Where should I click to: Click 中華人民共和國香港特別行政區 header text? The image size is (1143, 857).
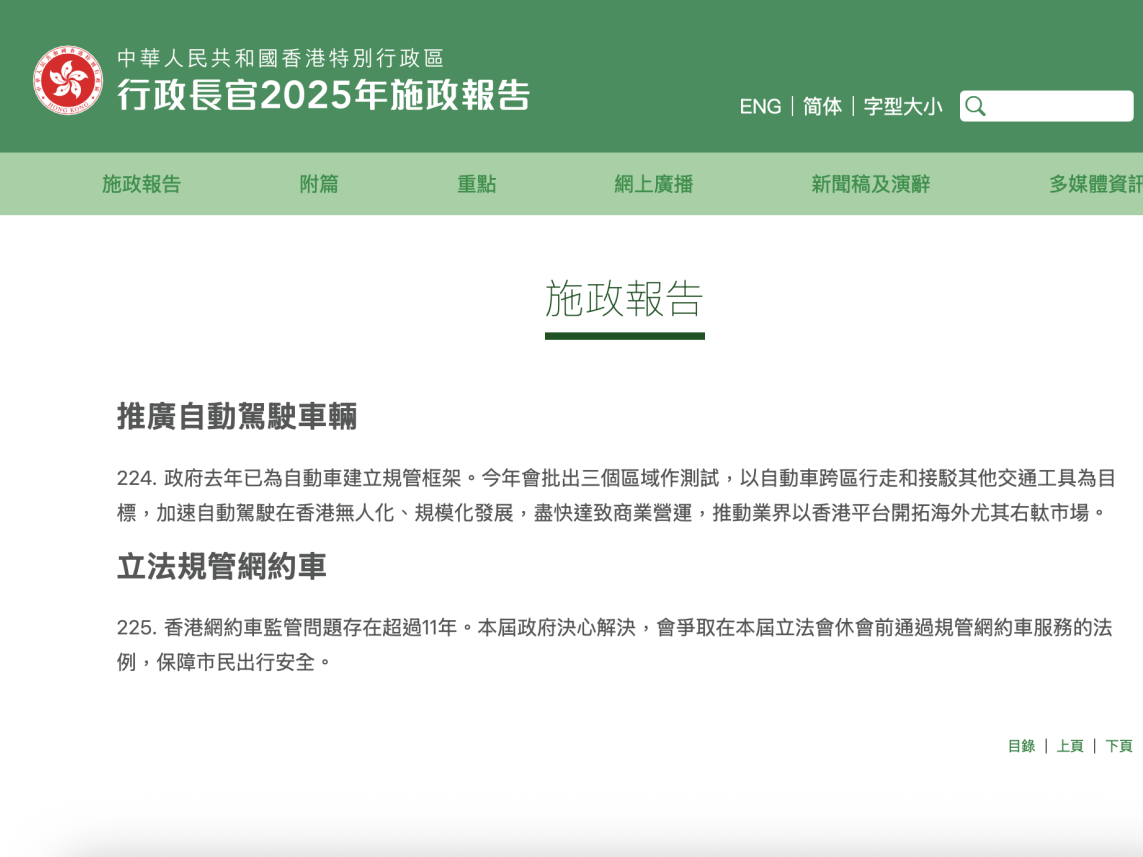point(281,58)
